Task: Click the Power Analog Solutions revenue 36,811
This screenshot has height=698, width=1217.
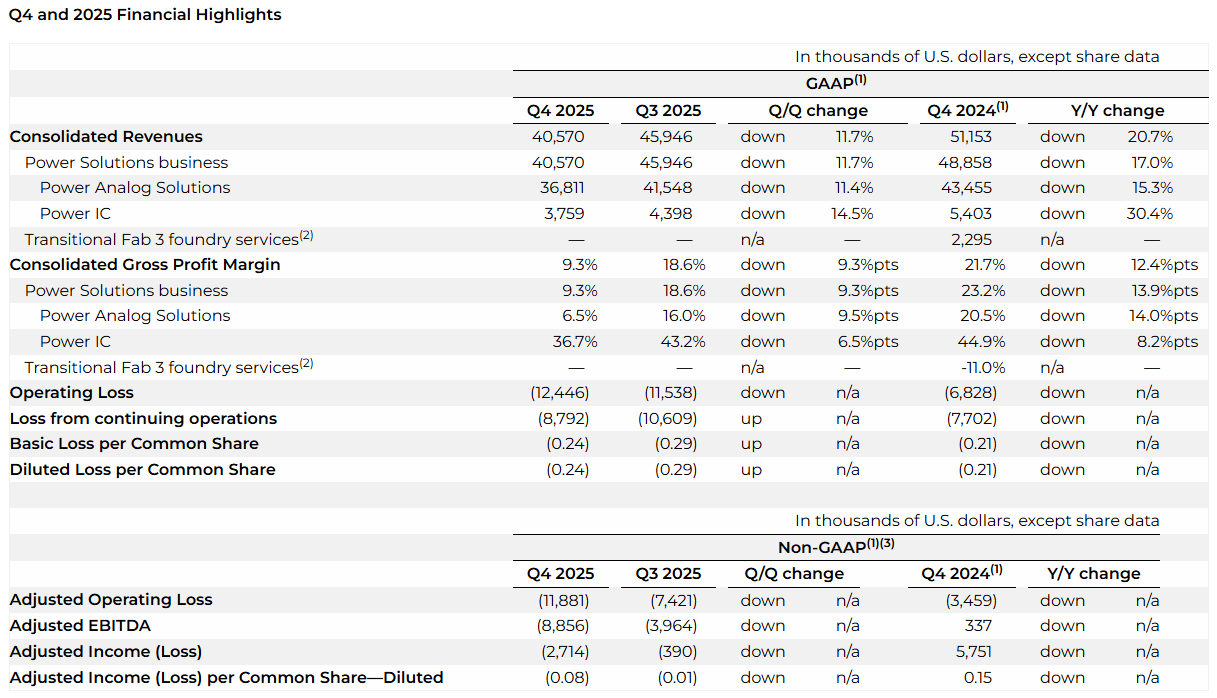Action: 561,188
